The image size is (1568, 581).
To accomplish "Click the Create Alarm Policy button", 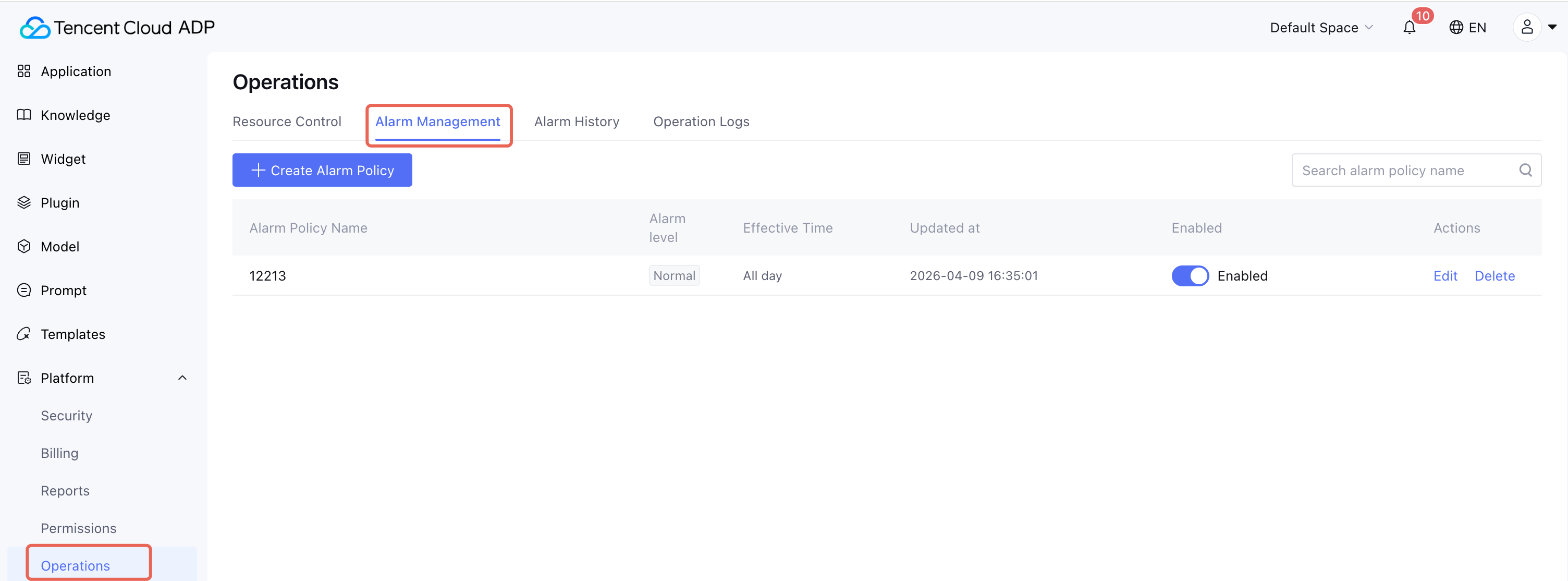I will pos(322,171).
